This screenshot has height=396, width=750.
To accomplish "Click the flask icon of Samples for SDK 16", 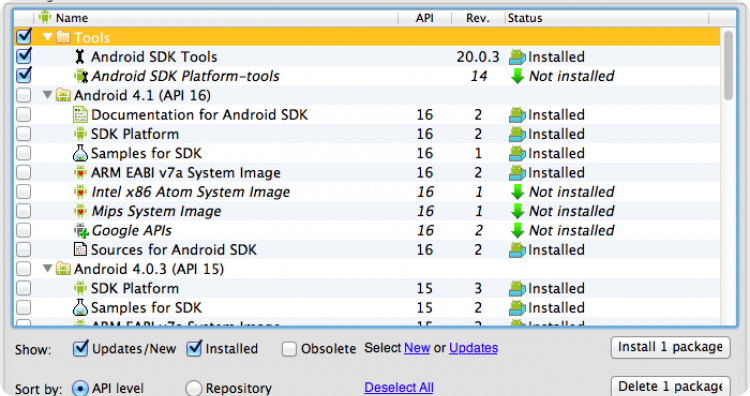I will pos(80,153).
